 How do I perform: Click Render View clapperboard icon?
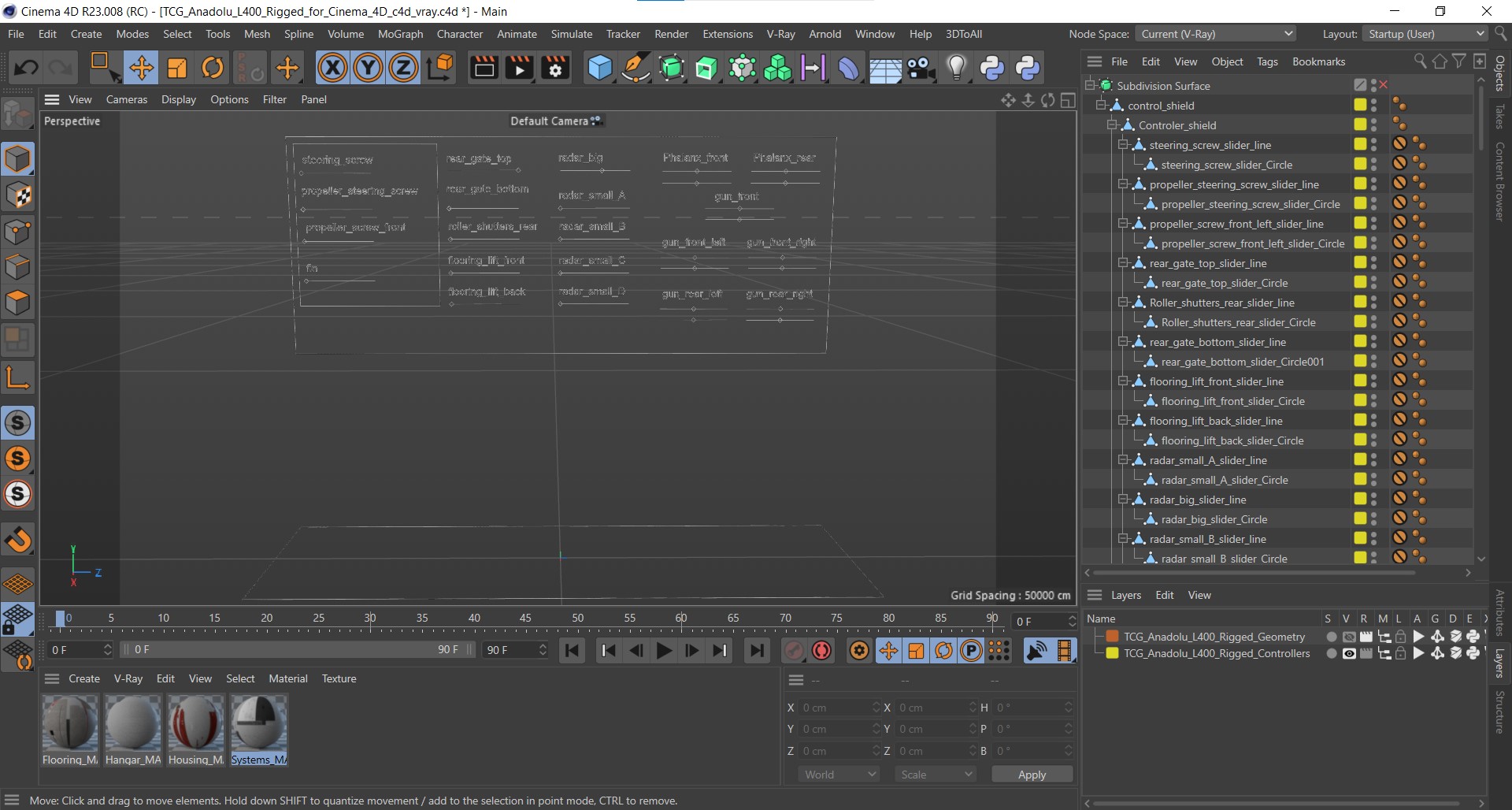pyautogui.click(x=484, y=68)
